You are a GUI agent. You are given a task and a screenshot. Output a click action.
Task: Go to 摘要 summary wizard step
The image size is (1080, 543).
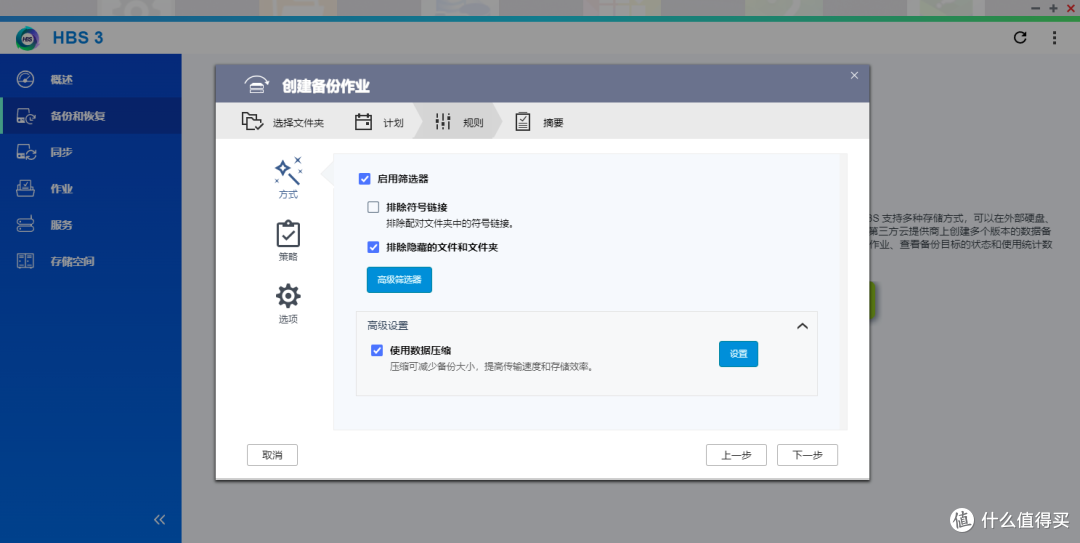539,122
